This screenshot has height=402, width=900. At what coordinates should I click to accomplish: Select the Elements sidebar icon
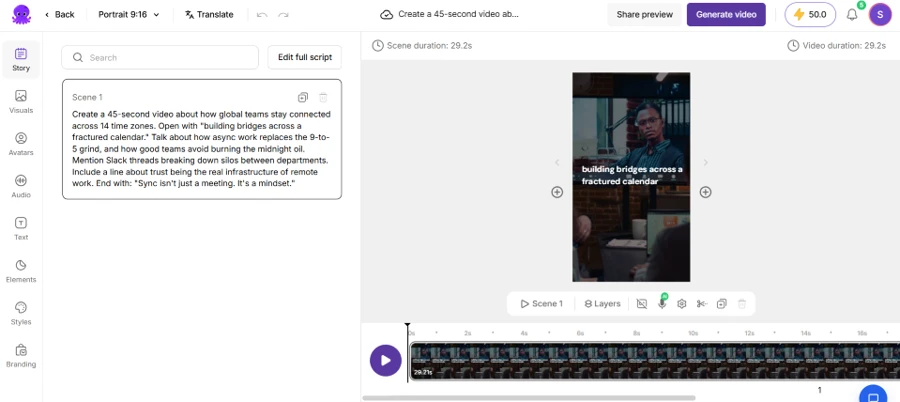tap(21, 271)
